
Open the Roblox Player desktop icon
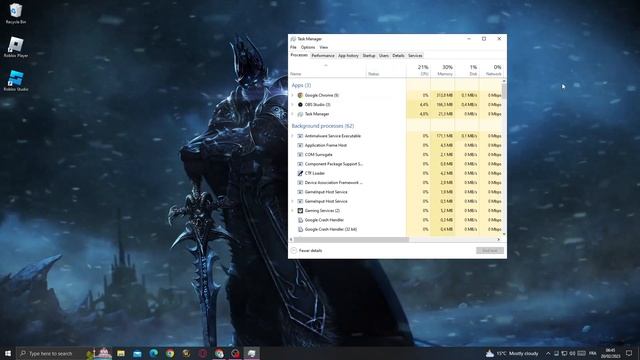click(16, 47)
